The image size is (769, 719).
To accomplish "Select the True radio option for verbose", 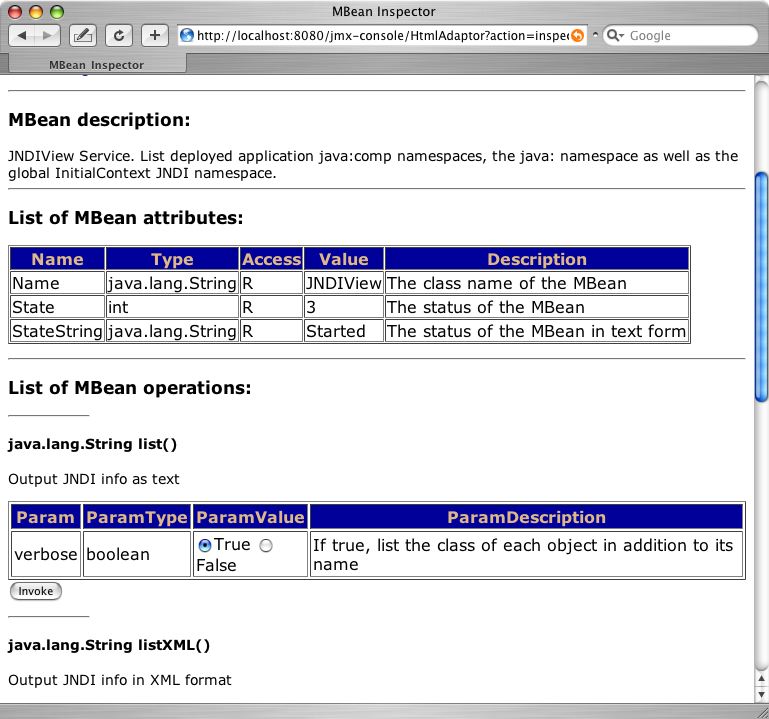I will pyautogui.click(x=205, y=545).
